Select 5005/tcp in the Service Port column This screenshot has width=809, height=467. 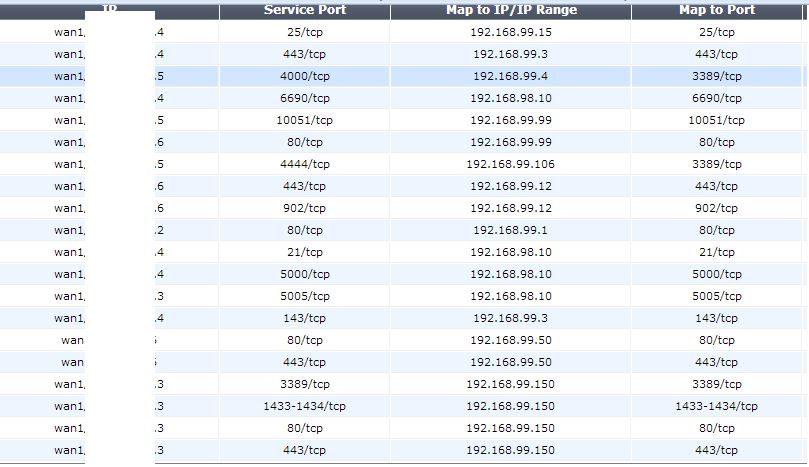(x=304, y=296)
